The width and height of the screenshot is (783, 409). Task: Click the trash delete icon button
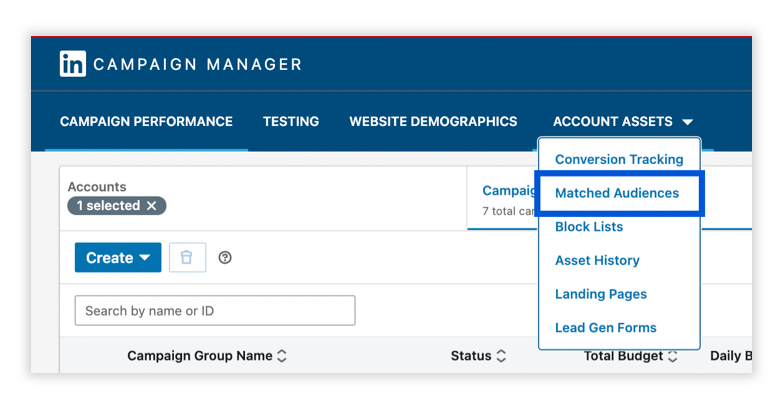[187, 257]
